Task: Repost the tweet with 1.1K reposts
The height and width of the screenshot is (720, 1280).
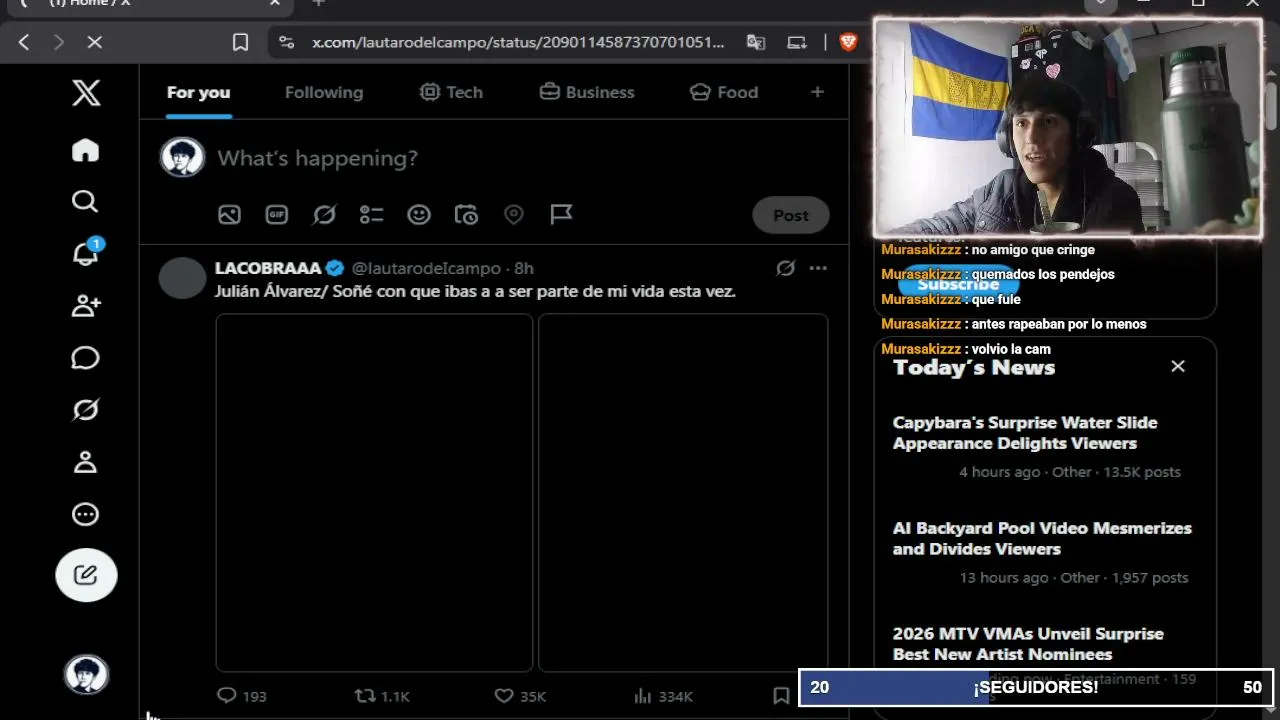Action: coord(382,696)
